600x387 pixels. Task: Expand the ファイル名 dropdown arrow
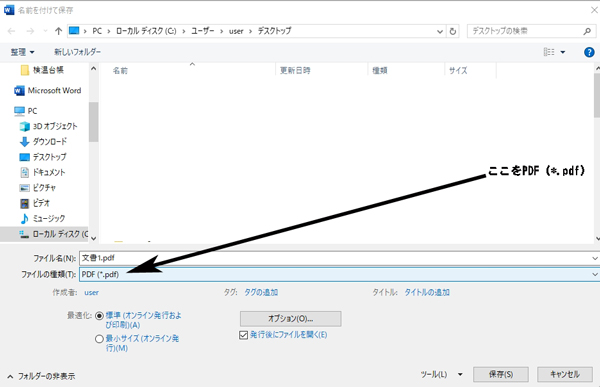pyautogui.click(x=595, y=258)
